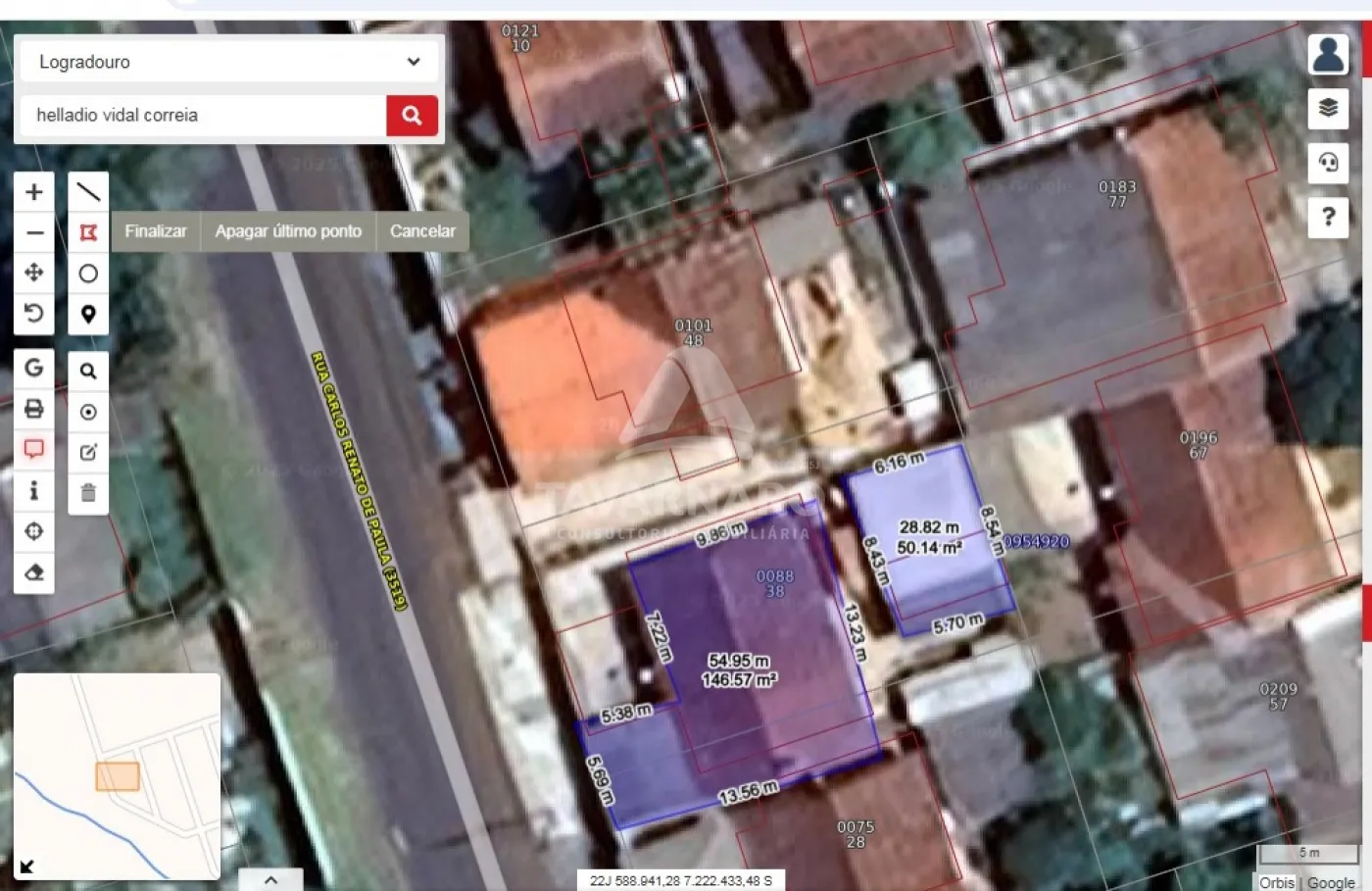
Task: Open the layers stack panel
Action: point(1328,108)
